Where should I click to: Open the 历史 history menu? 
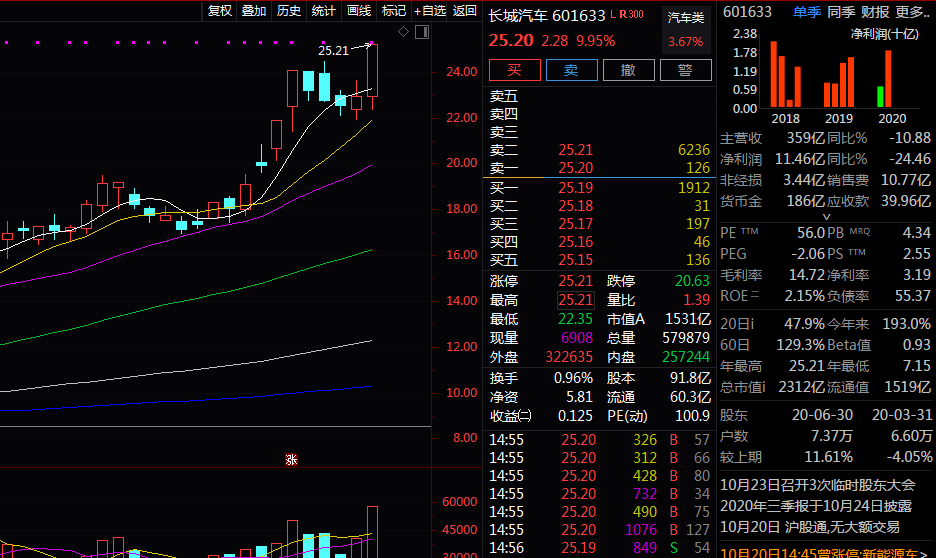tap(289, 11)
